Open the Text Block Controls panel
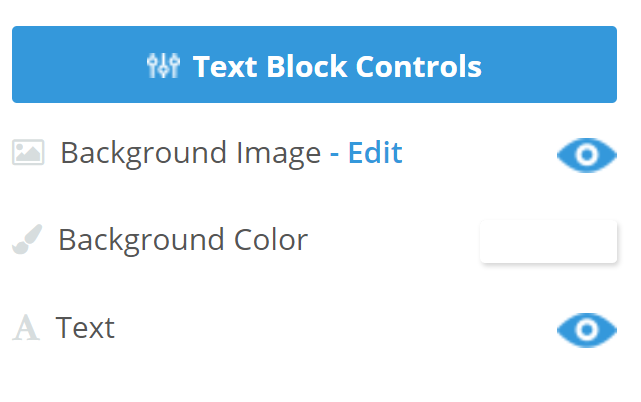Screen dimensions: 641x402 click(314, 65)
